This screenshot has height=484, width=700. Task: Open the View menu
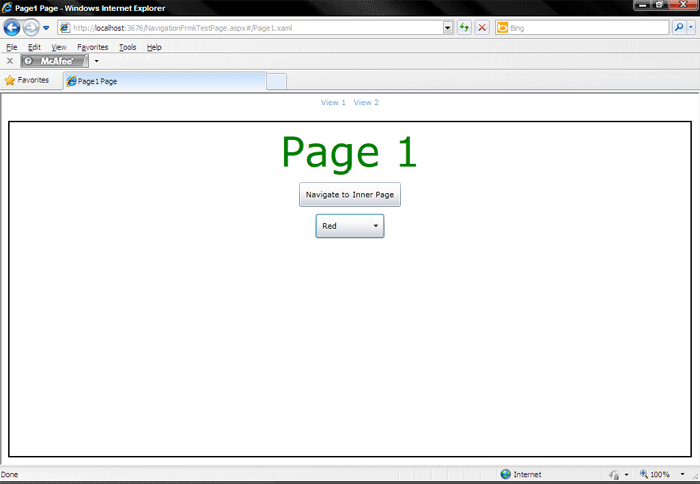tap(58, 47)
